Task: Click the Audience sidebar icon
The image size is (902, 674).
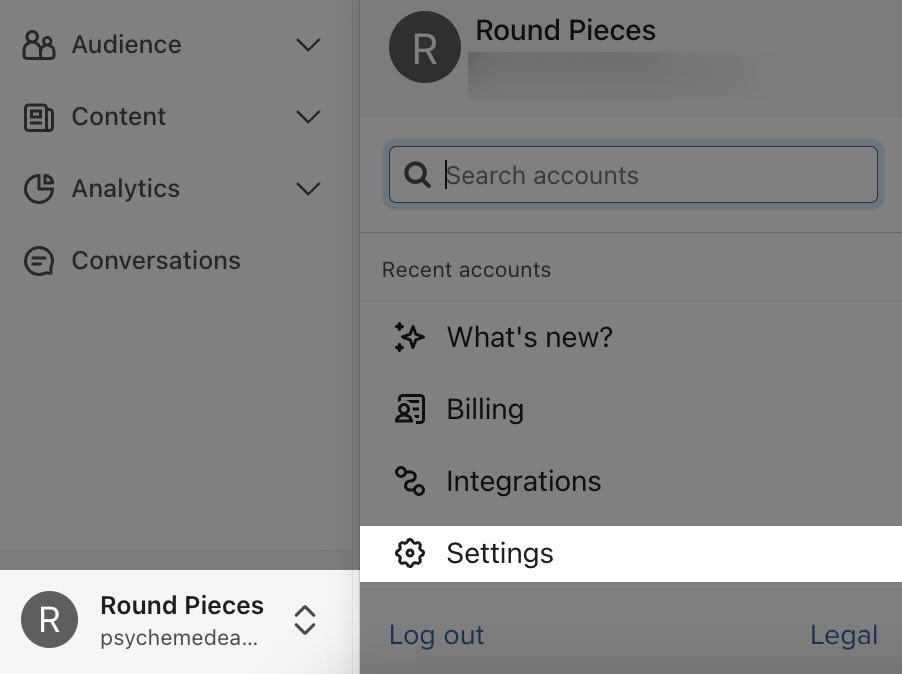Action: 39,44
